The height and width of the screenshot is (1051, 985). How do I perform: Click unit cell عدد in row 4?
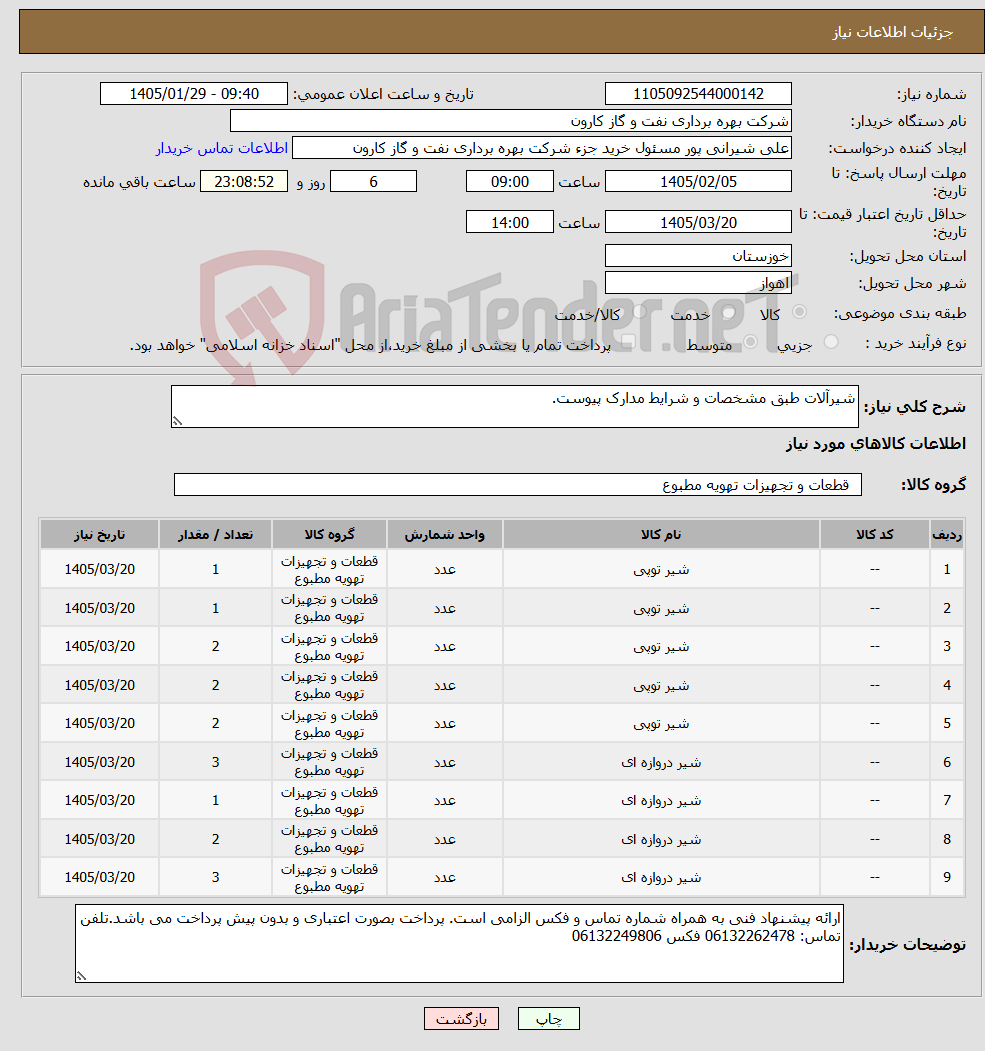(x=444, y=685)
